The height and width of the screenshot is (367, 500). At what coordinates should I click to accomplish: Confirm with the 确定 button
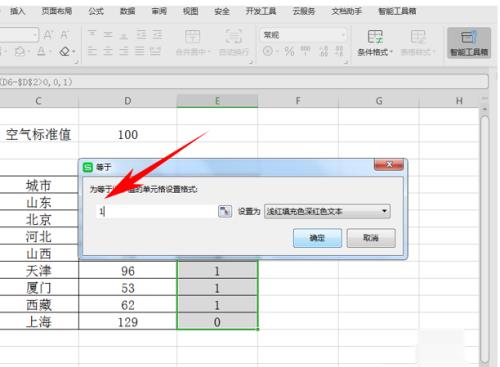click(x=317, y=238)
